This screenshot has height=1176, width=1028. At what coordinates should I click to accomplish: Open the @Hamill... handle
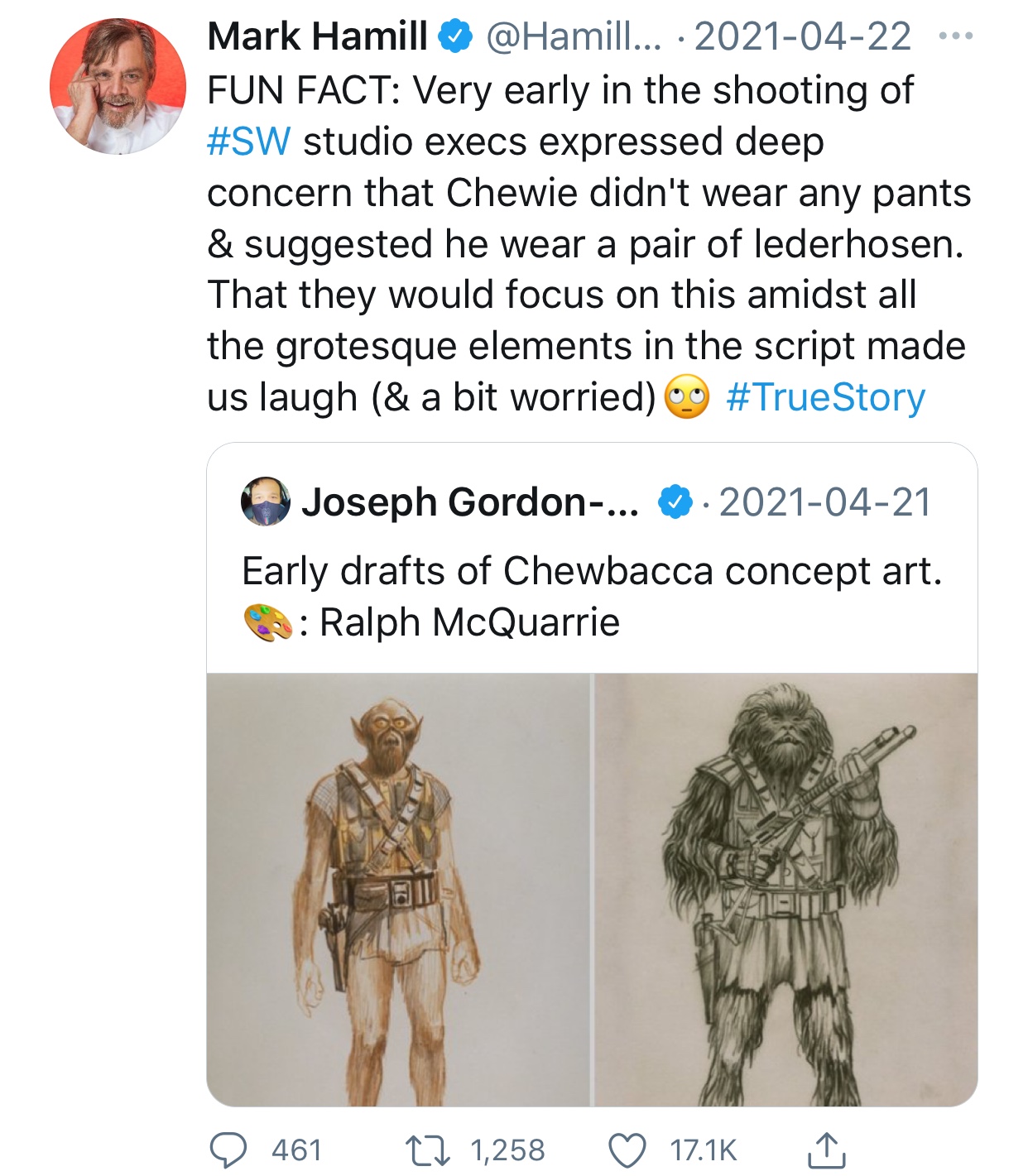[573, 36]
